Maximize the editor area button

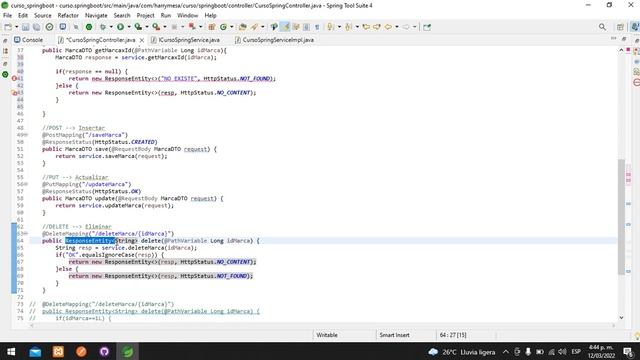[x=624, y=38]
